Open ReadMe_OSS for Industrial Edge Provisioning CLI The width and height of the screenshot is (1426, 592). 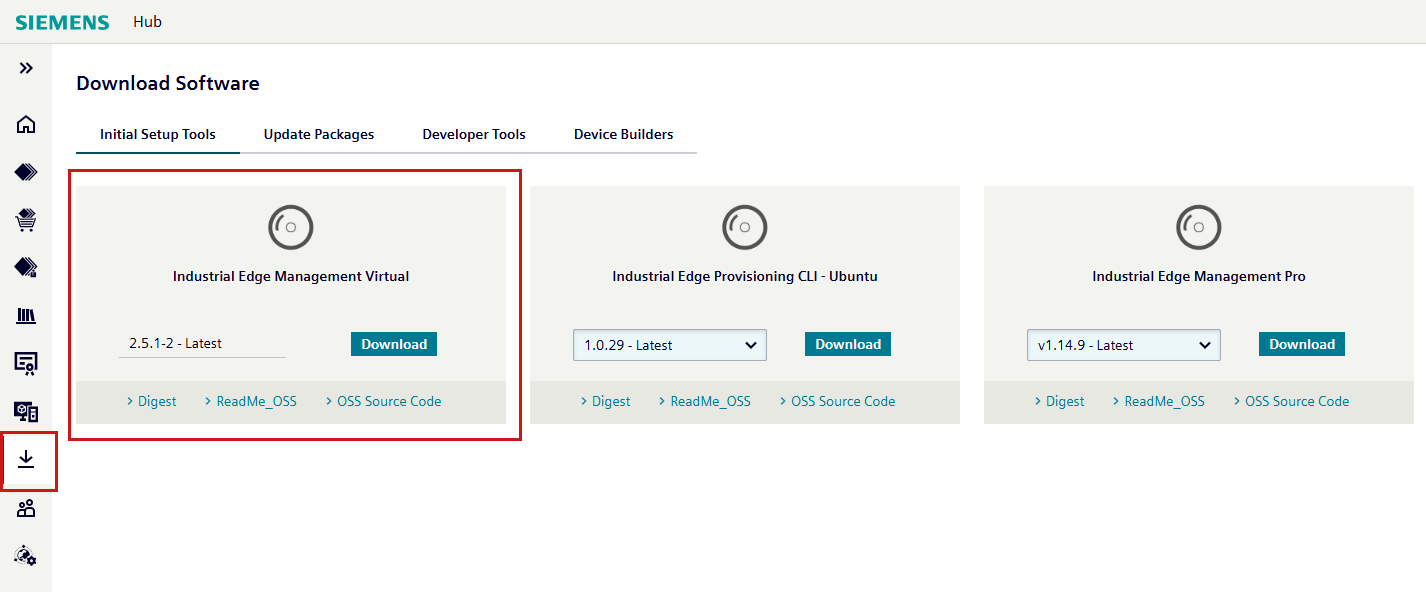click(711, 401)
